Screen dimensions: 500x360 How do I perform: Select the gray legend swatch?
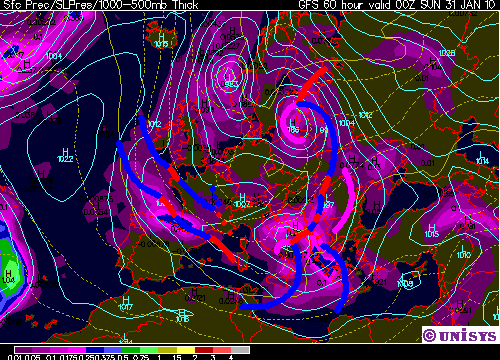(240, 350)
